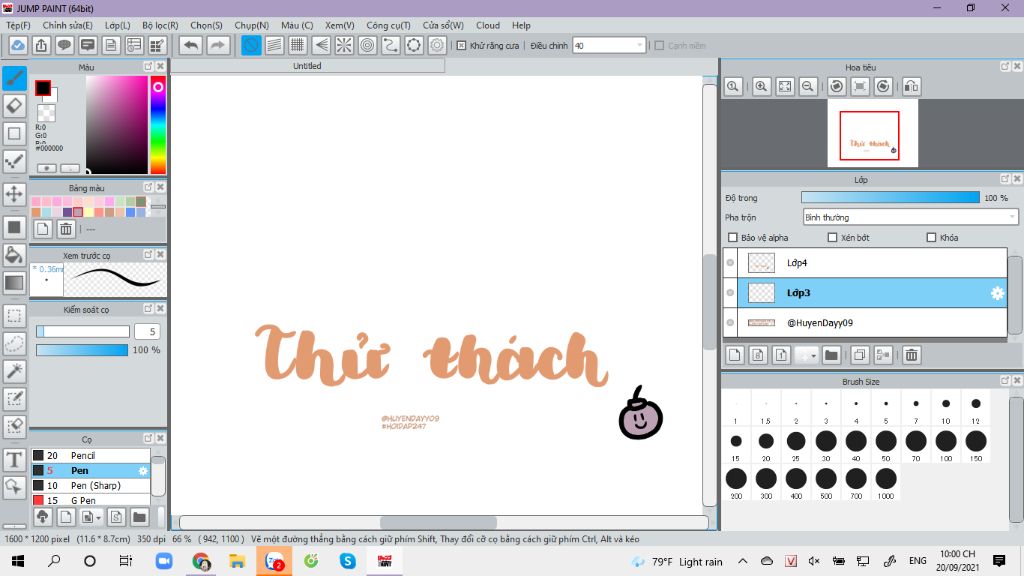
Task: Pick the Move tool
Action: tap(14, 194)
